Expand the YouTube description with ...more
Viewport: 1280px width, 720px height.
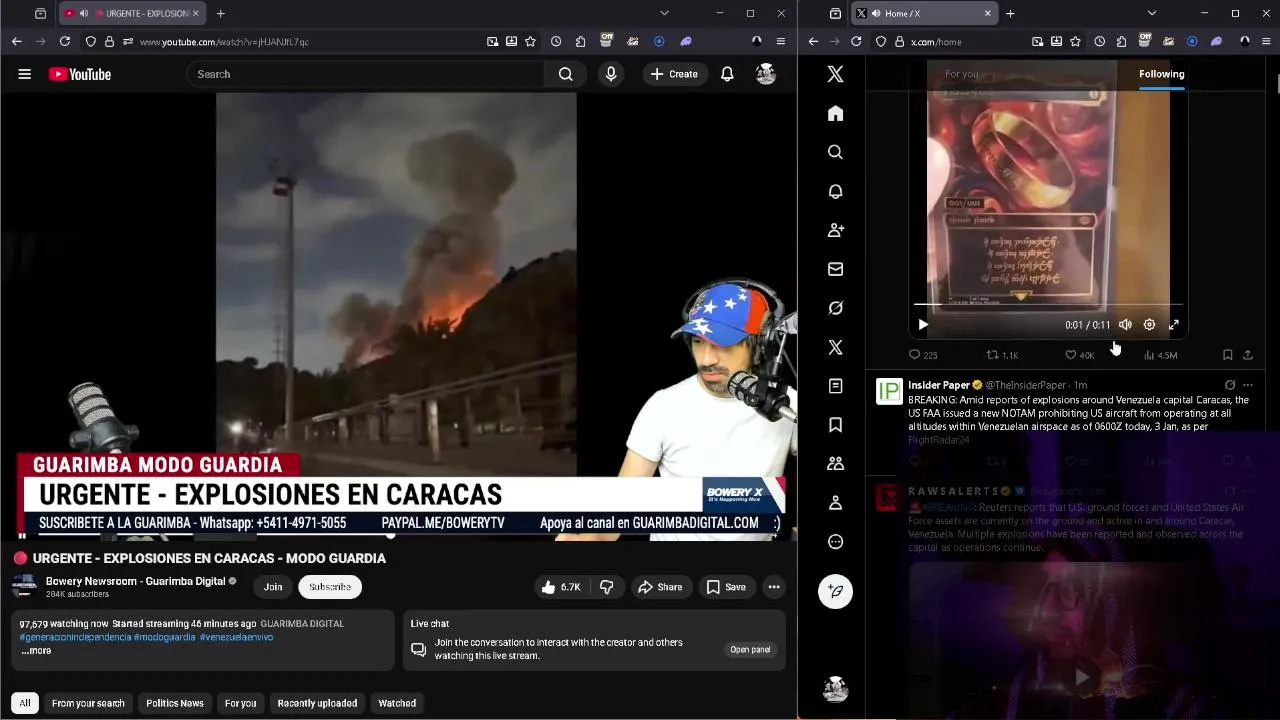point(36,651)
